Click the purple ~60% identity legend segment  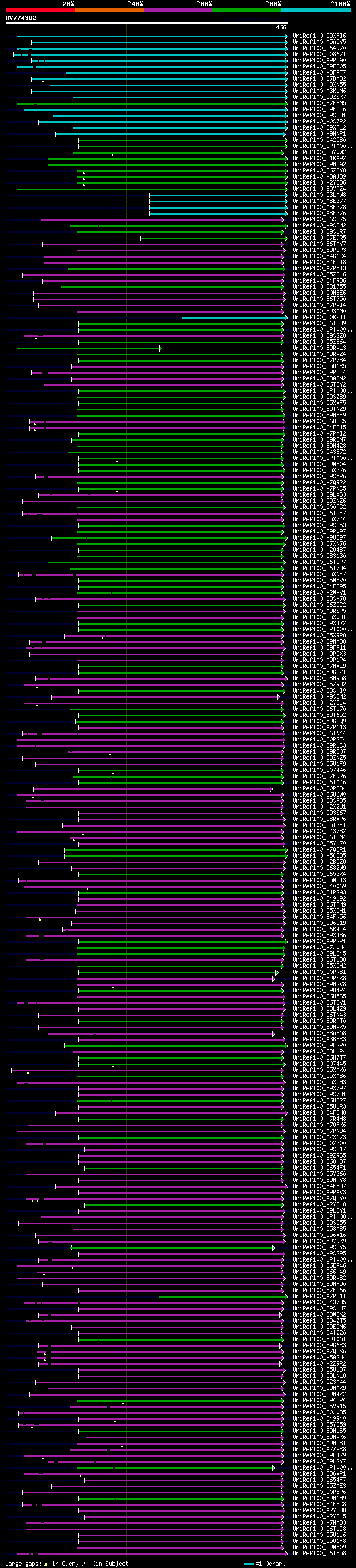pos(177,10)
